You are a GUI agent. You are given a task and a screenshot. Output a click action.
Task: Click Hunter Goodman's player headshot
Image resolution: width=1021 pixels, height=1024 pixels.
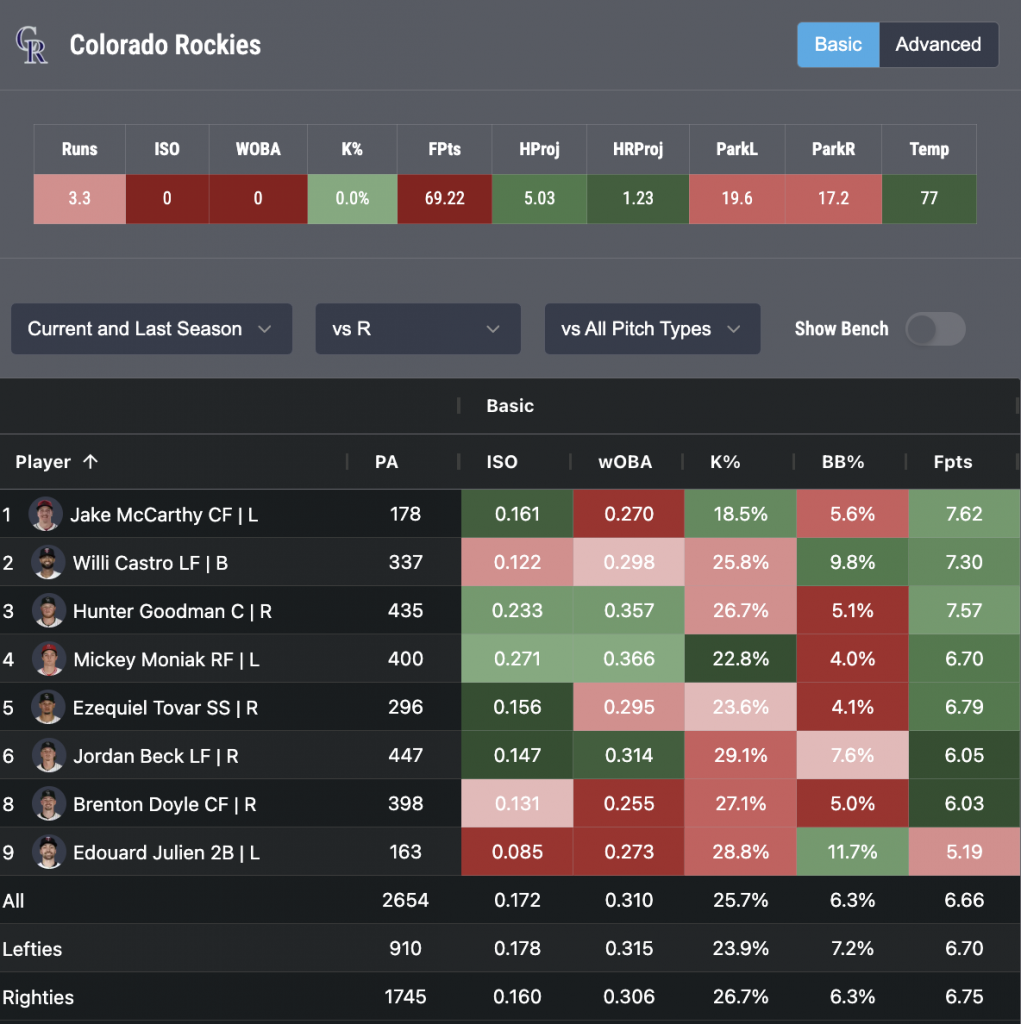pyautogui.click(x=47, y=611)
